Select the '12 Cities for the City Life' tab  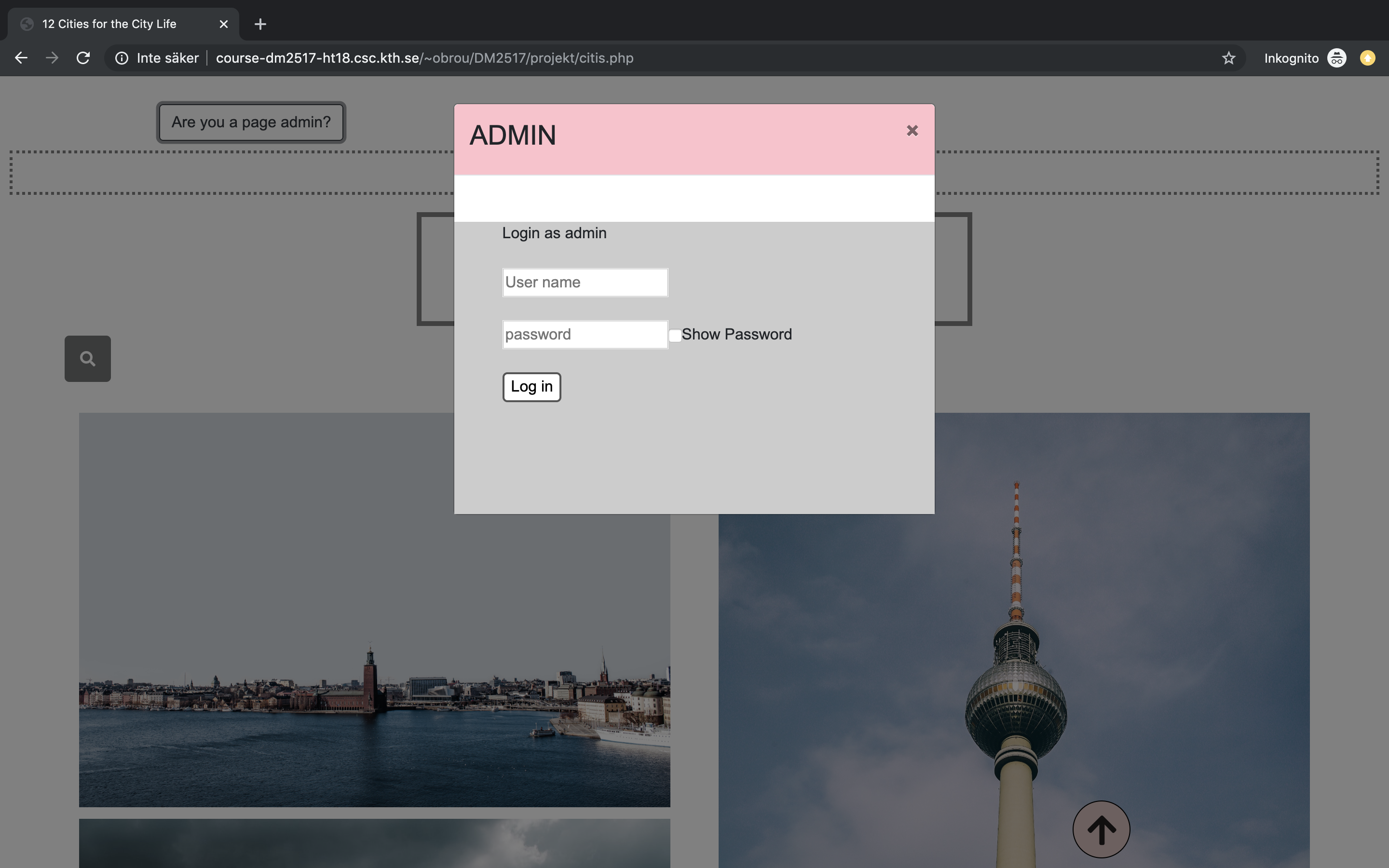(109, 24)
